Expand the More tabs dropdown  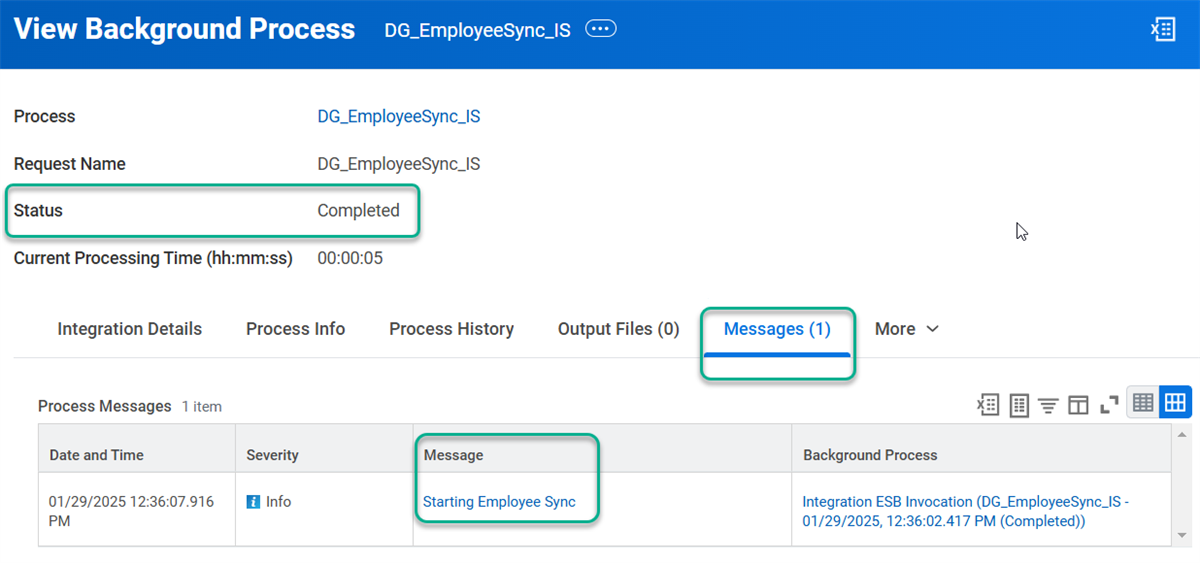(x=907, y=329)
